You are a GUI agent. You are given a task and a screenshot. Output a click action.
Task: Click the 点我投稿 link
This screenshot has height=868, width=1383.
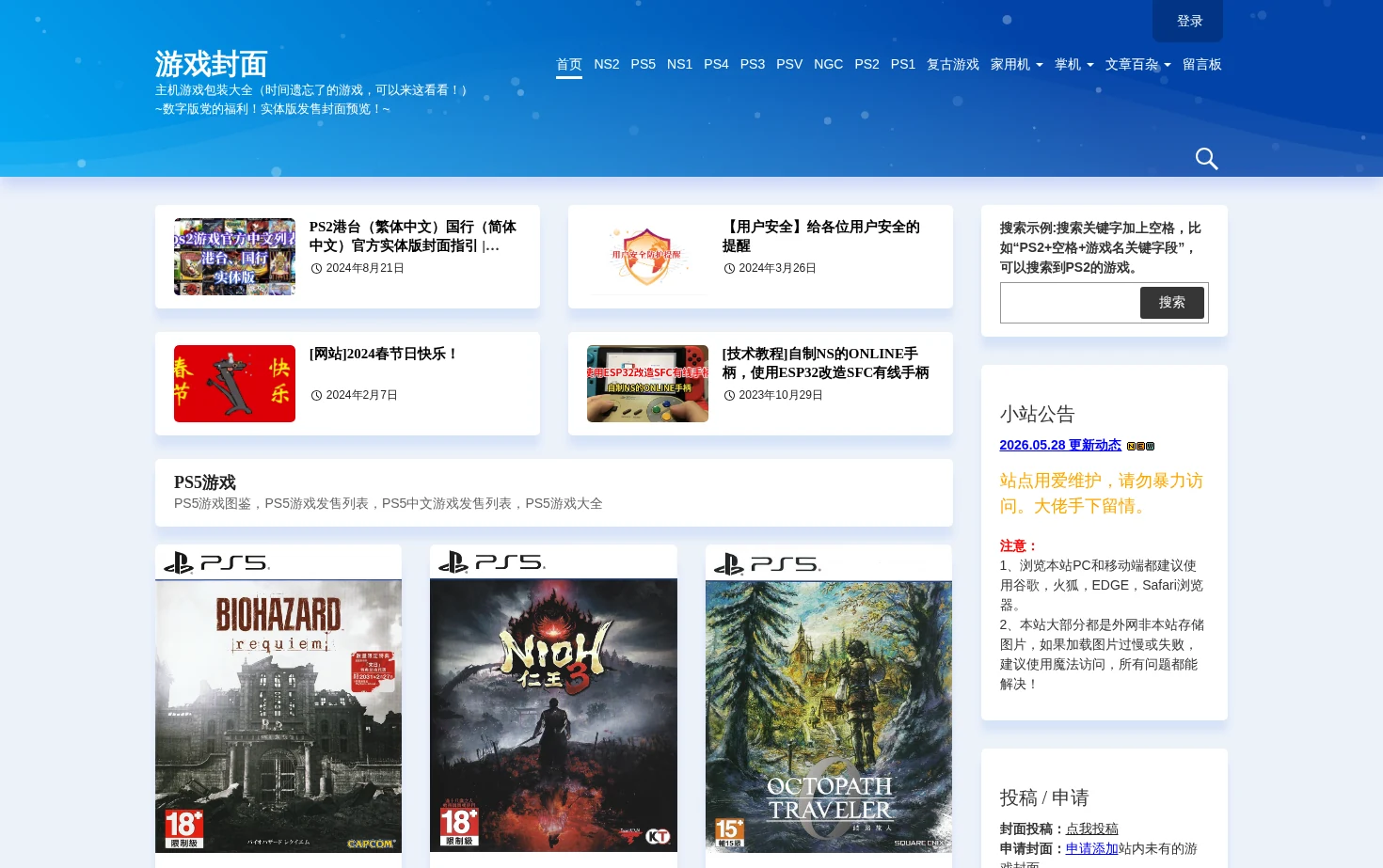click(1091, 829)
